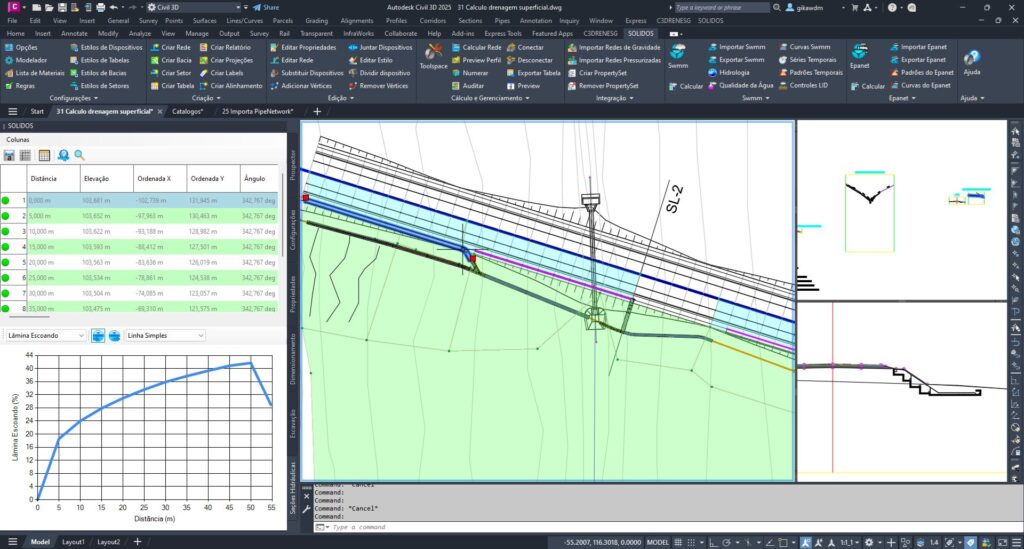
Task: Click the Share button
Action: [266, 7]
